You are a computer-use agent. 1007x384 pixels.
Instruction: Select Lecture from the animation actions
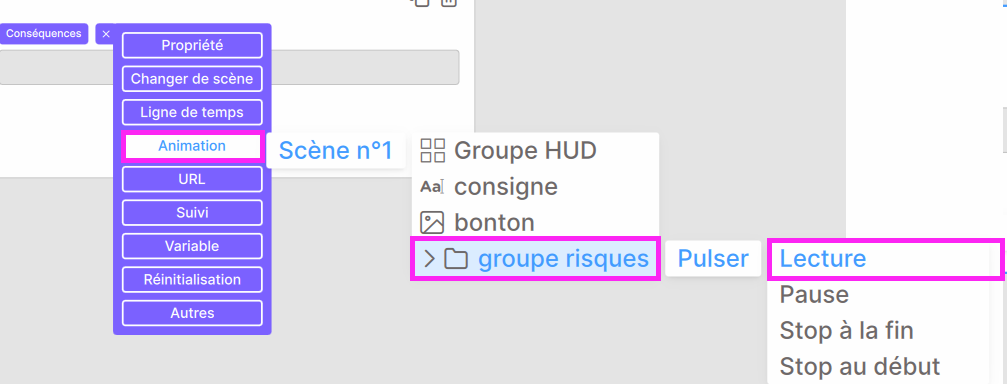[885, 259]
